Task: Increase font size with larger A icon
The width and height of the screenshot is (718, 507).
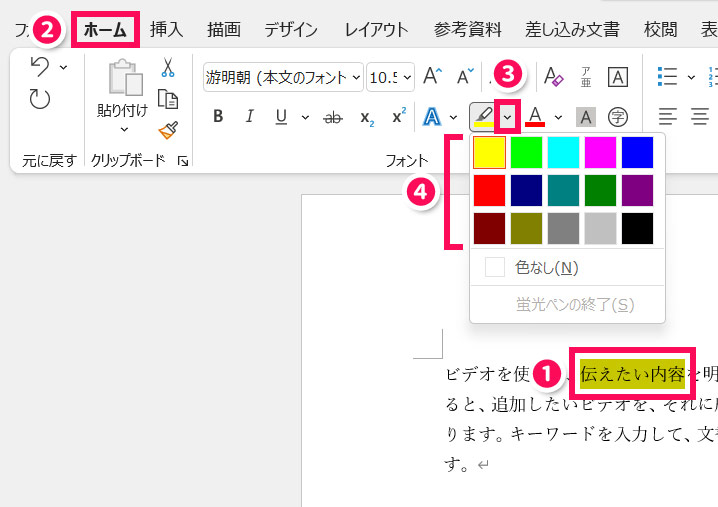Action: pyautogui.click(x=432, y=76)
